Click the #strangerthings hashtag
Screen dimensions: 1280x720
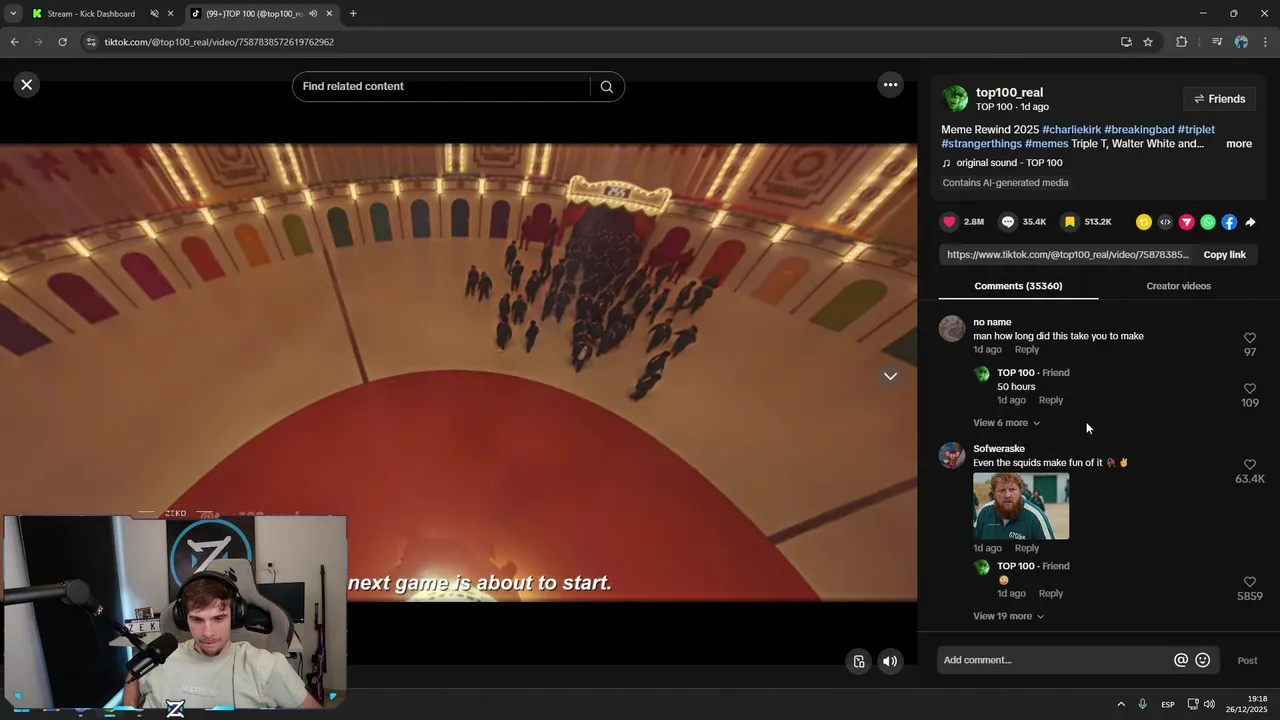coord(981,144)
